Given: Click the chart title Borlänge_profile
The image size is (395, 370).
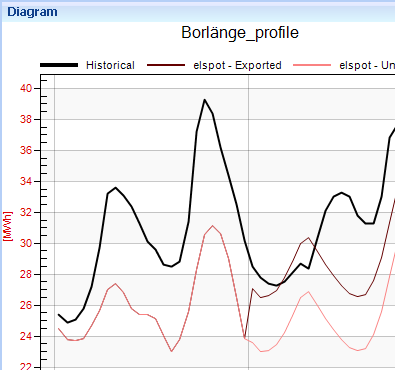Looking at the screenshot, I should click(240, 33).
